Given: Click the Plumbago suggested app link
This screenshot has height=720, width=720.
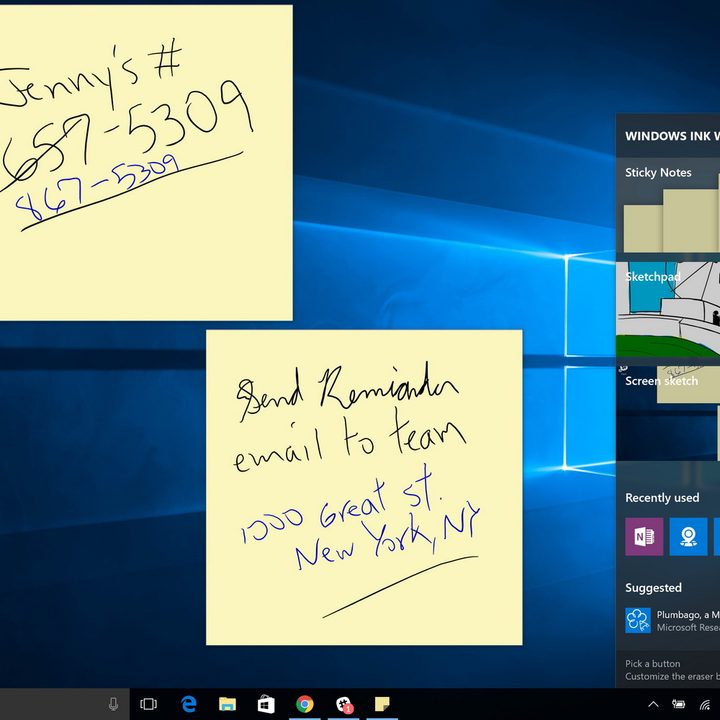Looking at the screenshot, I should (672, 620).
